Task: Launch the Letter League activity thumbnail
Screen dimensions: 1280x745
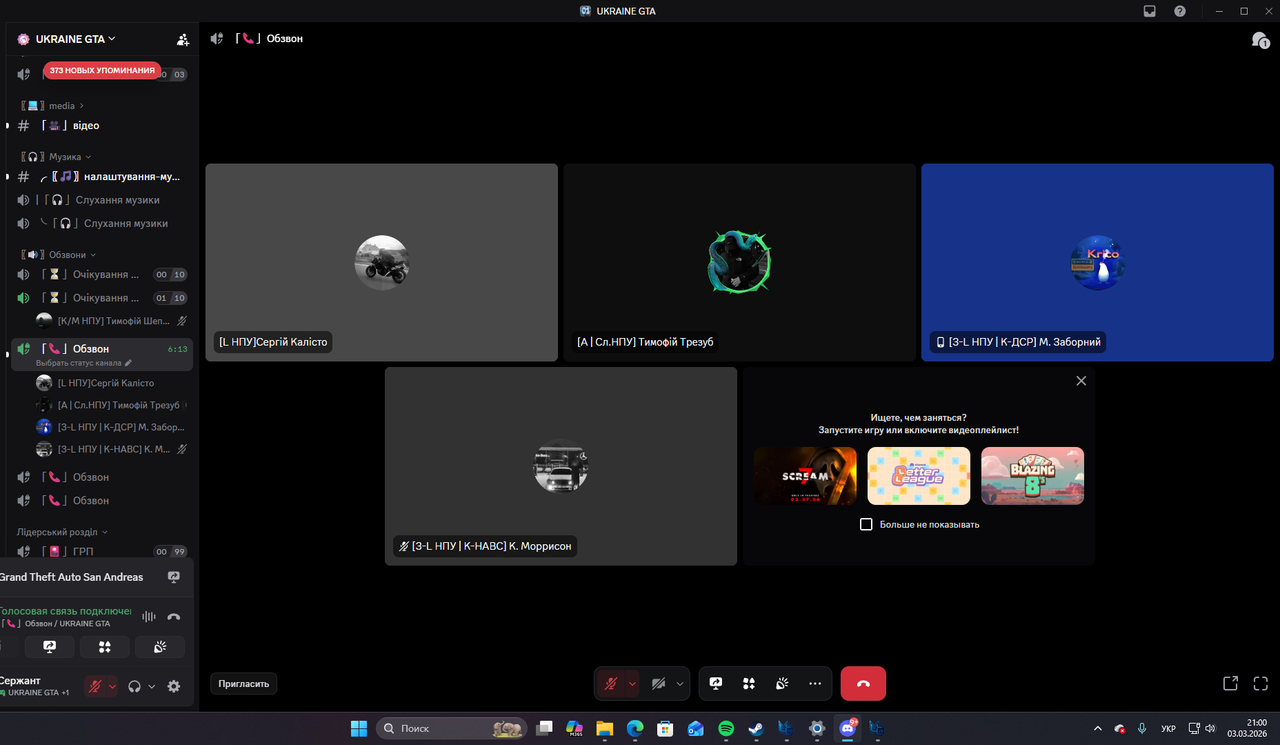Action: pyautogui.click(x=919, y=476)
